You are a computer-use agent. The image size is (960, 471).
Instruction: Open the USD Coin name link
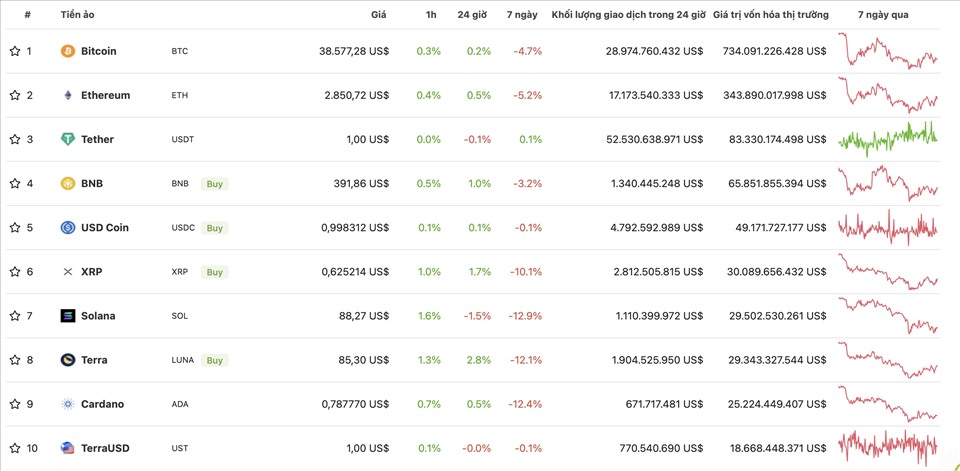[x=105, y=228]
